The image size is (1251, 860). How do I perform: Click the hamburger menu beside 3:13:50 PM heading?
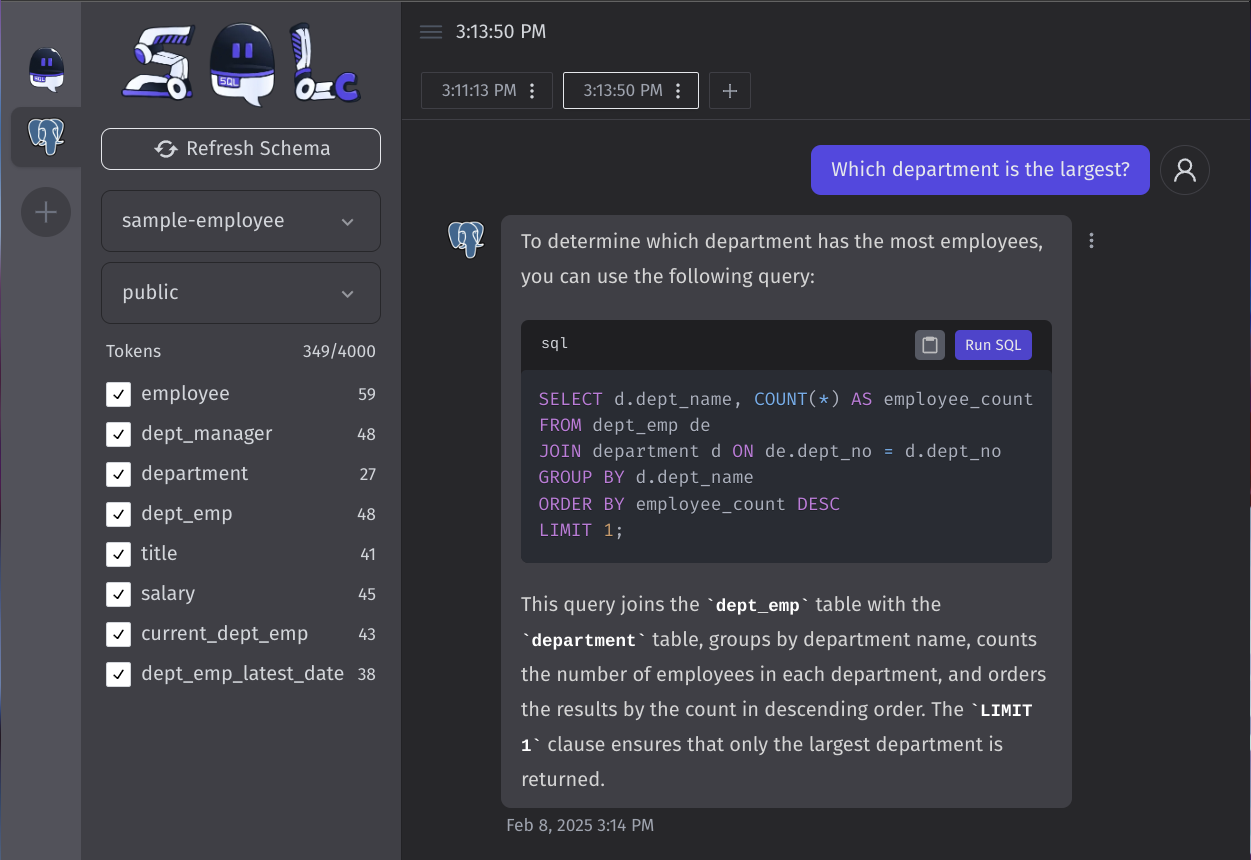430,31
